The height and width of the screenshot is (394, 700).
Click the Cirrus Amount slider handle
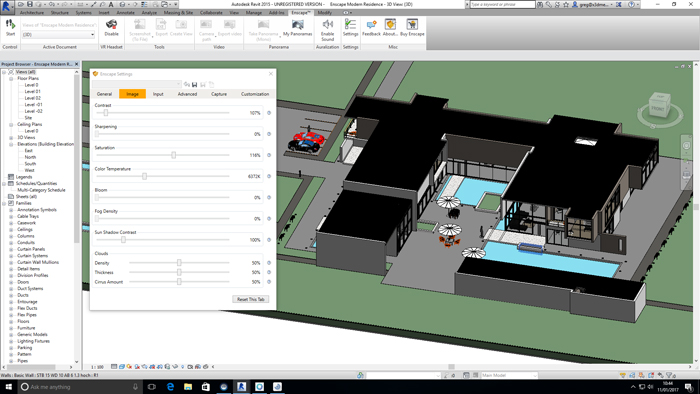179,282
